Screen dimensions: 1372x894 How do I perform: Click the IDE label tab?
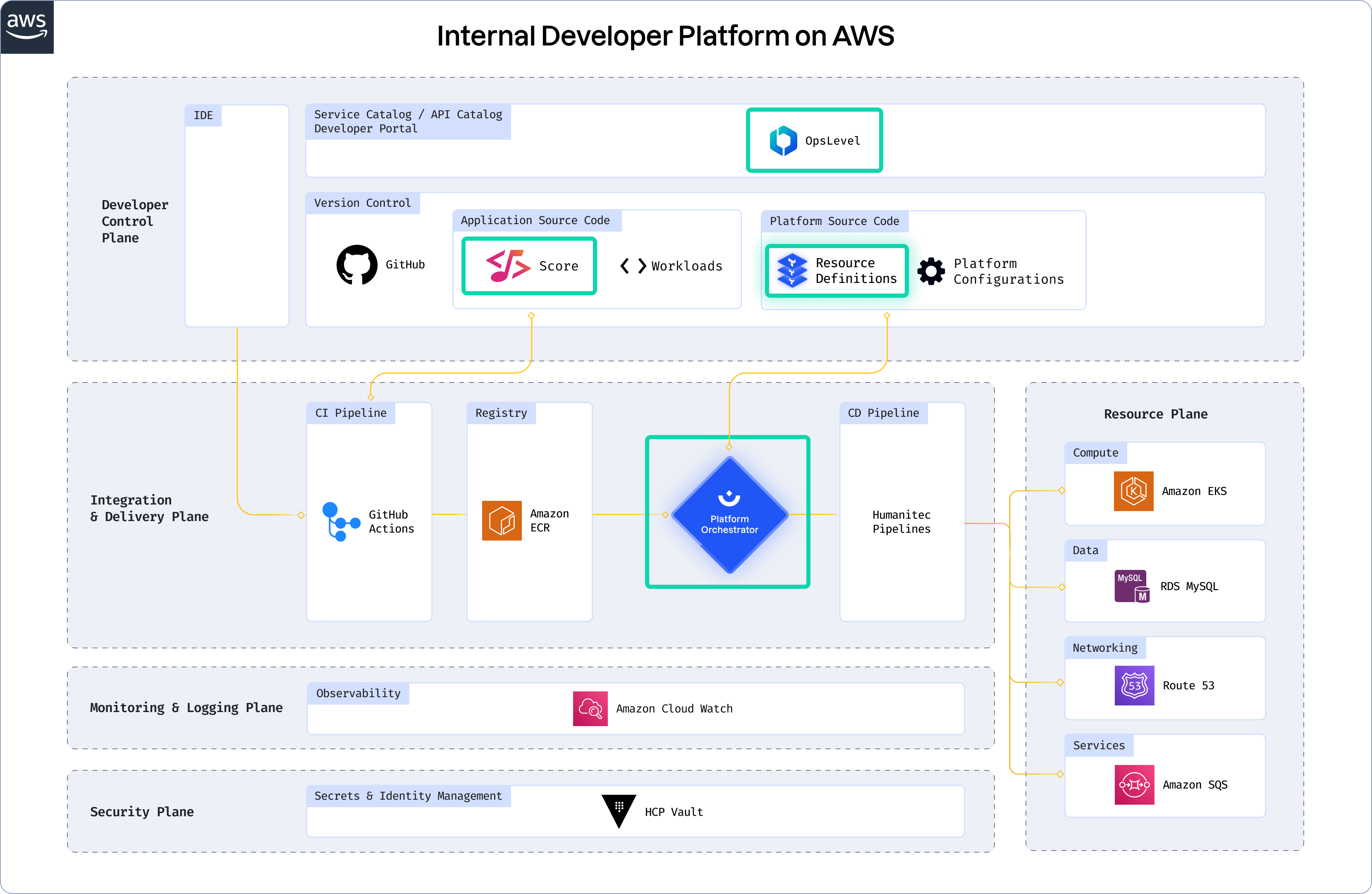pos(203,115)
